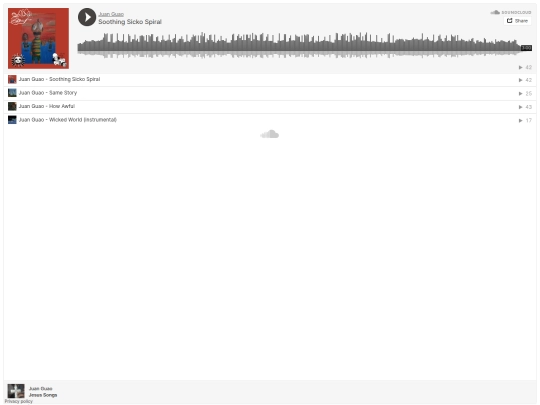Select Wicked World (Instrumental) track

270,120
